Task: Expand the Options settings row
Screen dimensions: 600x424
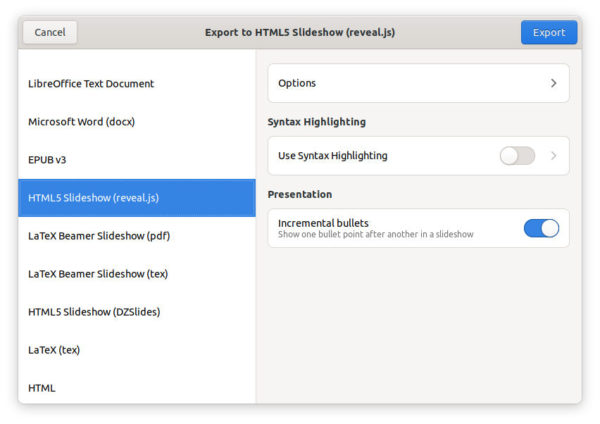Action: click(419, 83)
